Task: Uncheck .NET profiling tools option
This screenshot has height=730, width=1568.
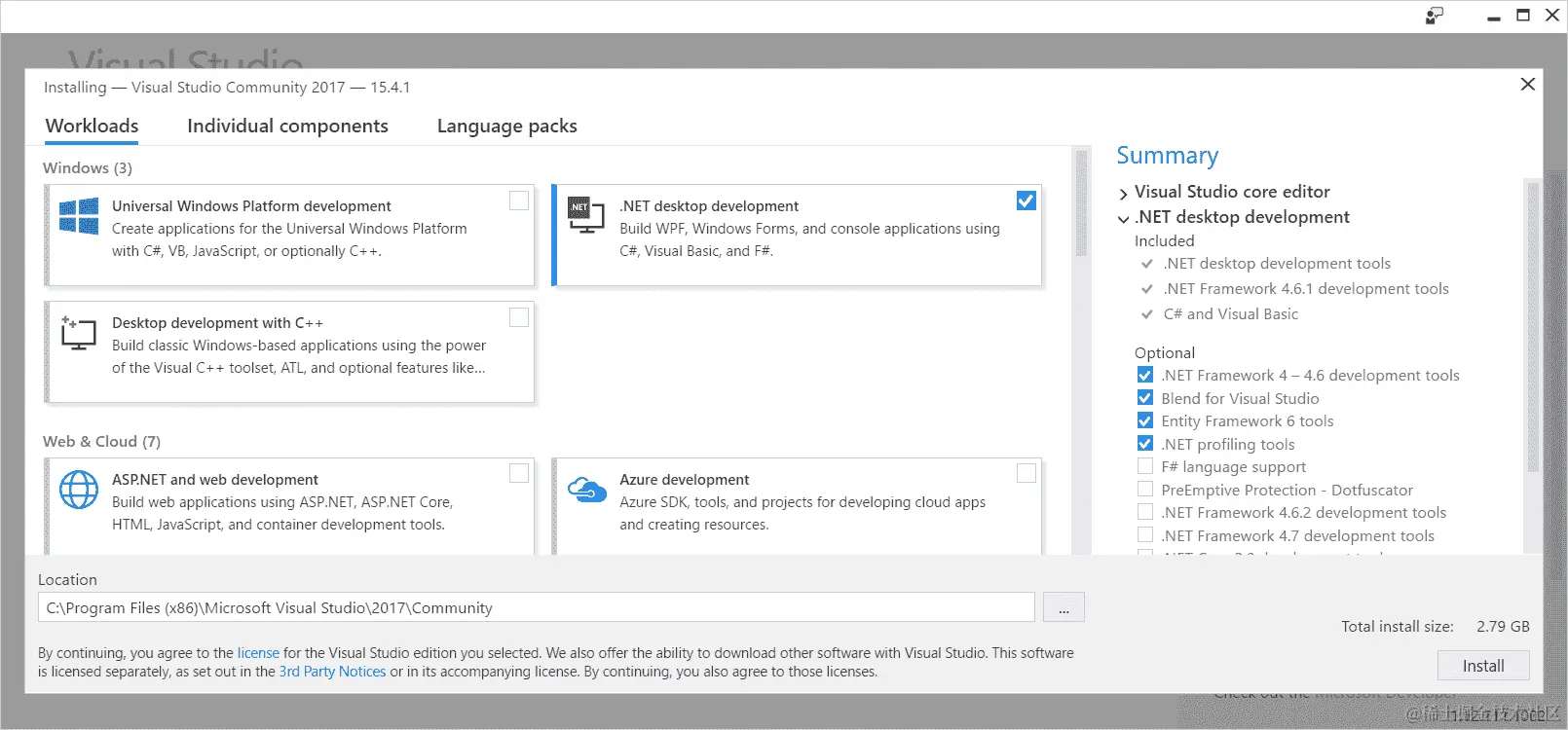Action: (1145, 444)
